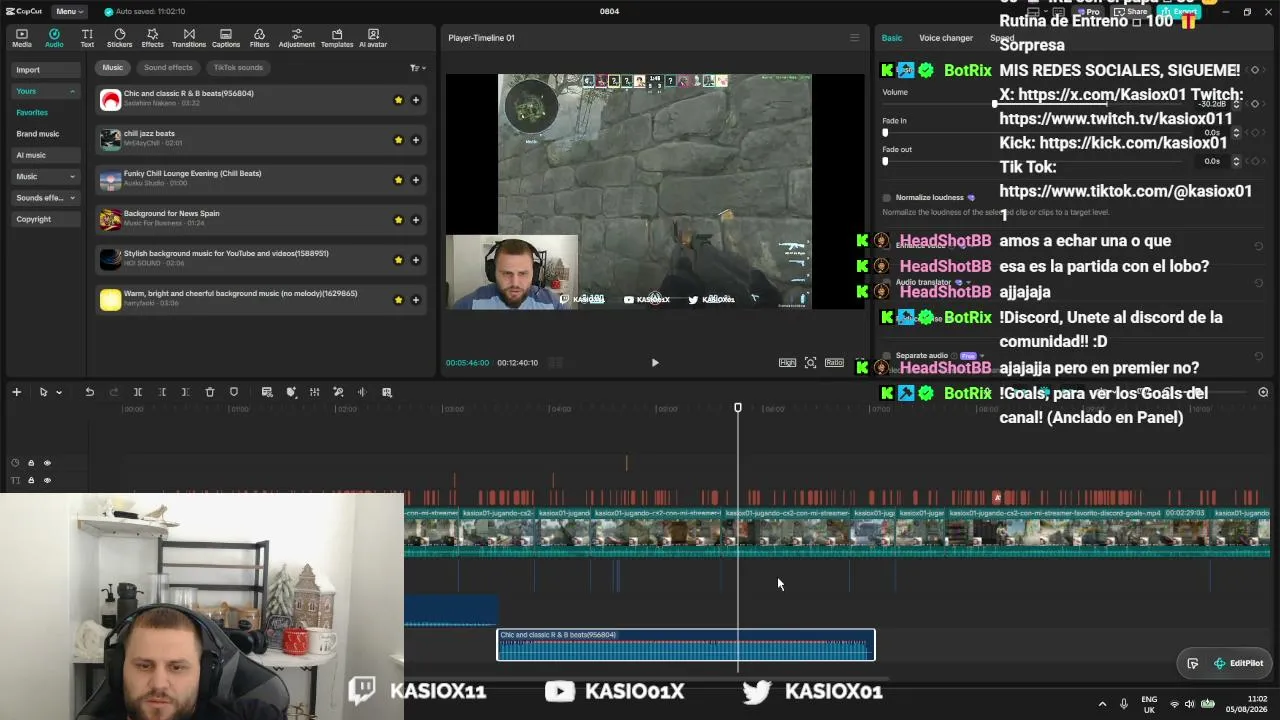This screenshot has width=1280, height=720.
Task: Add Funky Chill Lounge Evening track to timeline
Action: click(x=416, y=180)
